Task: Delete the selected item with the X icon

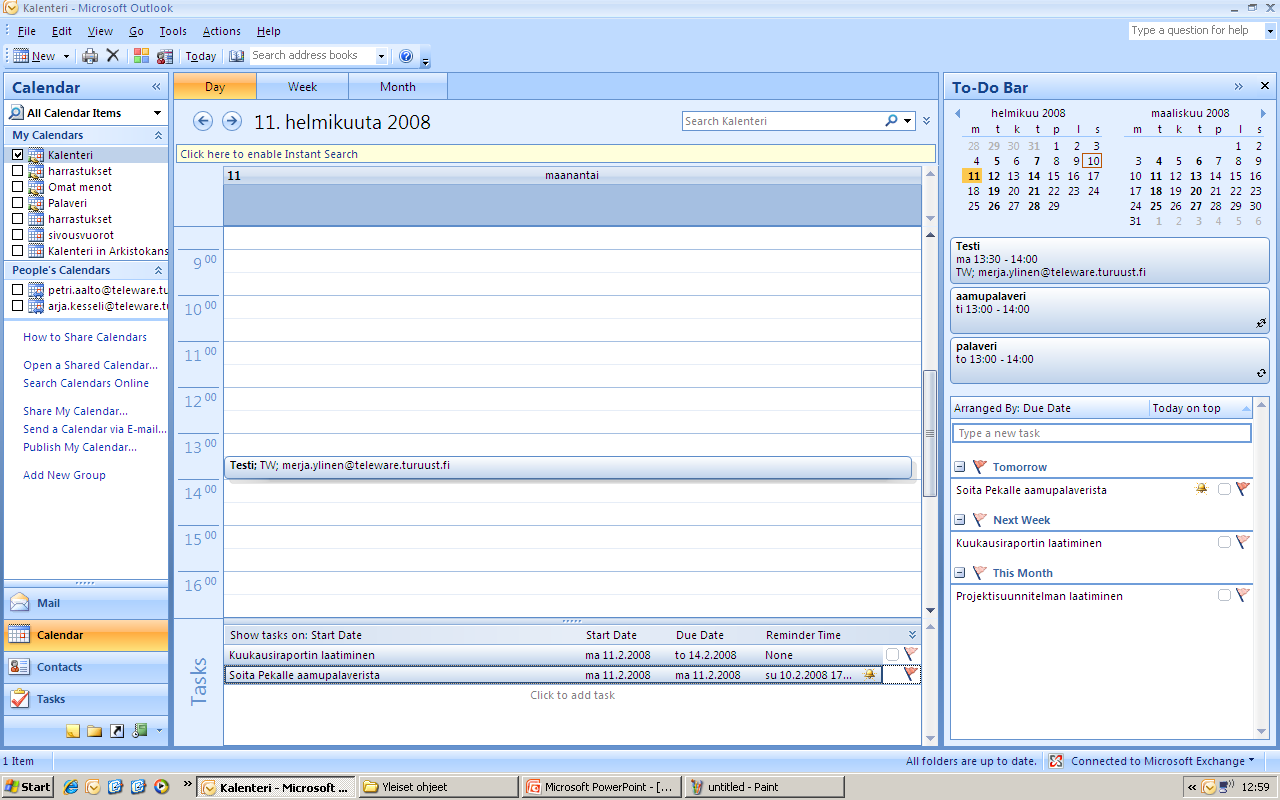Action: click(x=112, y=56)
